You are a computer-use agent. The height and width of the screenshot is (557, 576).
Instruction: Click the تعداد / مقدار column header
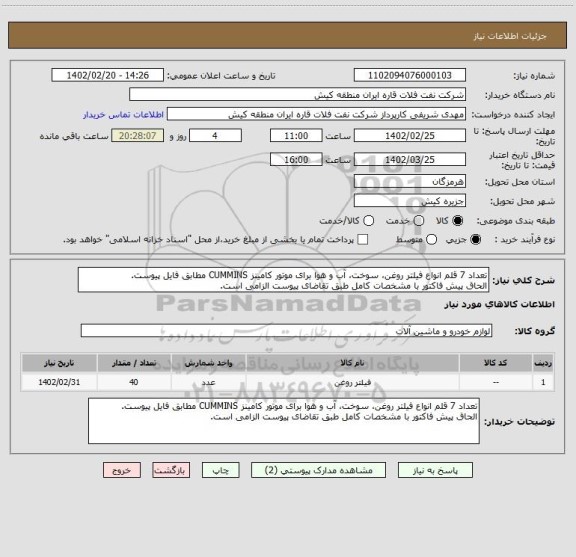(134, 363)
